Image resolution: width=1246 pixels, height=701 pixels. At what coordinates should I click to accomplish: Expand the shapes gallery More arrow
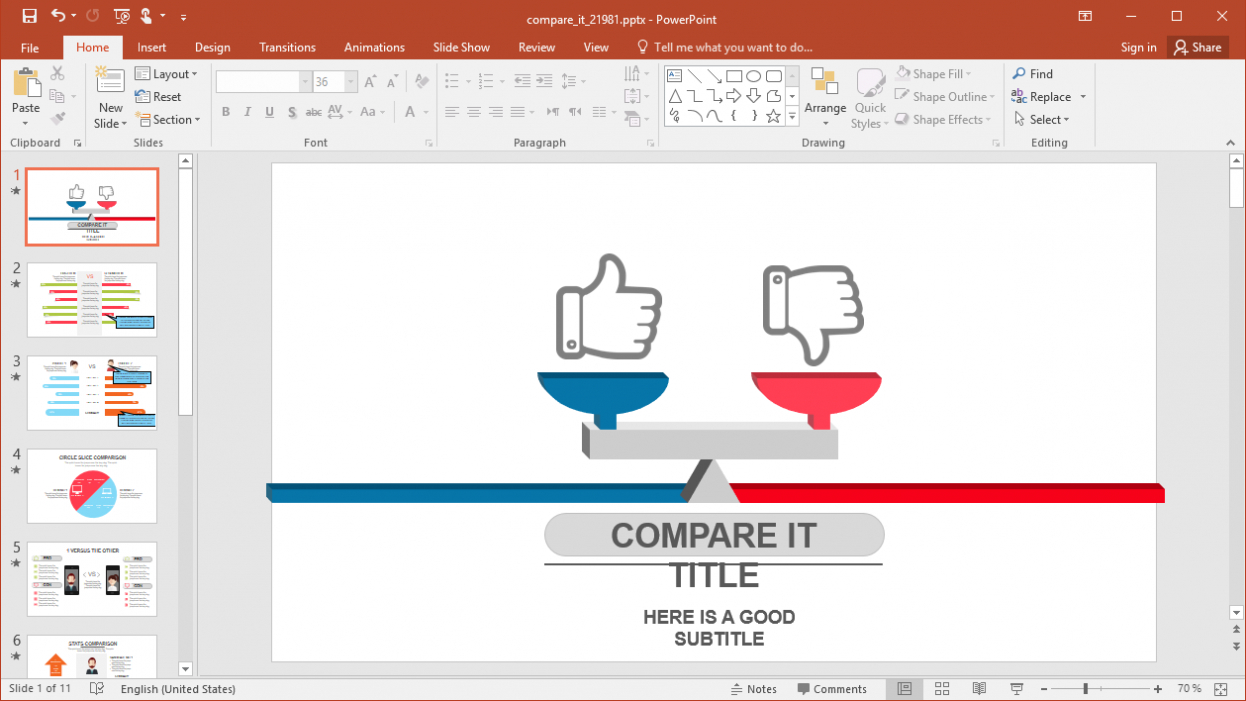click(793, 116)
